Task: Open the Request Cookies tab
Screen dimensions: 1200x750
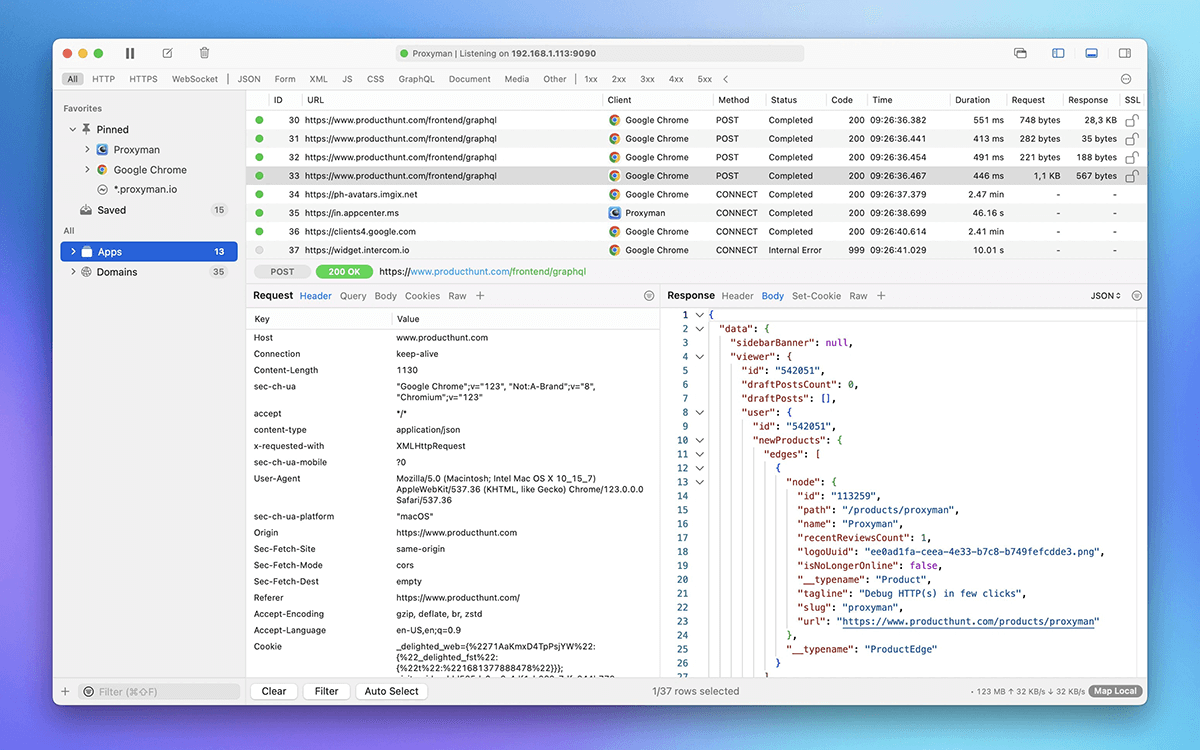Action: [422, 296]
